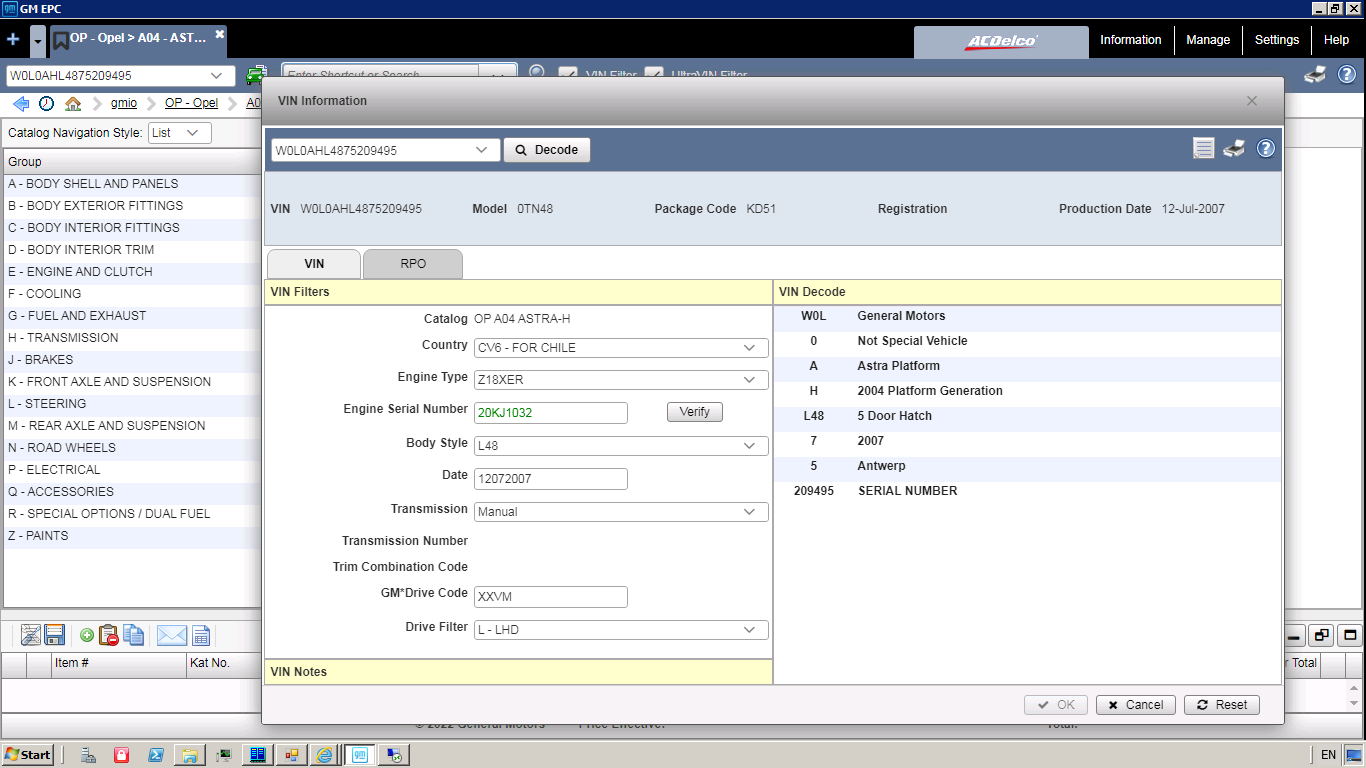Select the VIN tab
The image size is (1366, 768).
point(314,264)
